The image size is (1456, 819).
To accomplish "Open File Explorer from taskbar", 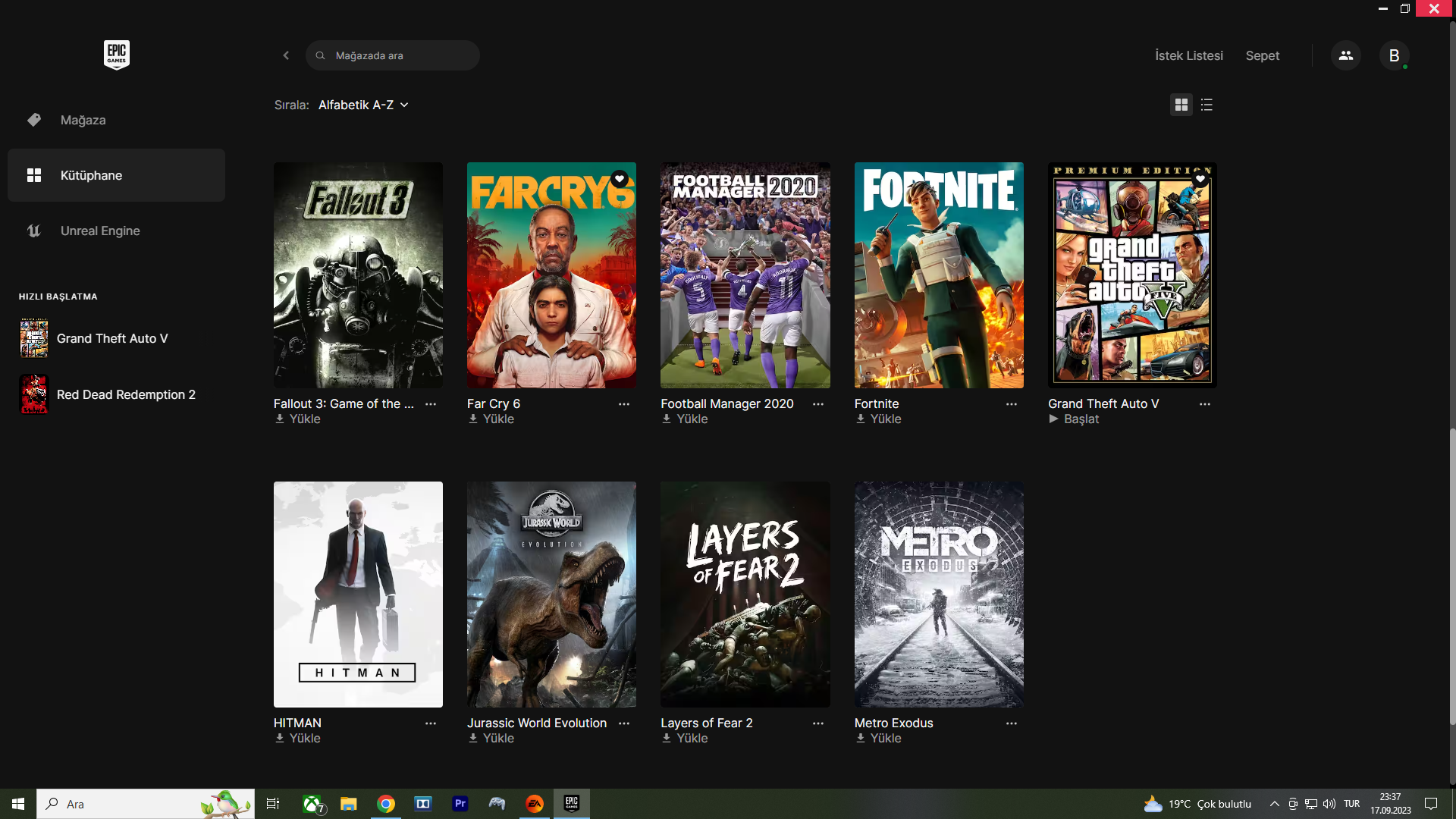I will click(349, 804).
